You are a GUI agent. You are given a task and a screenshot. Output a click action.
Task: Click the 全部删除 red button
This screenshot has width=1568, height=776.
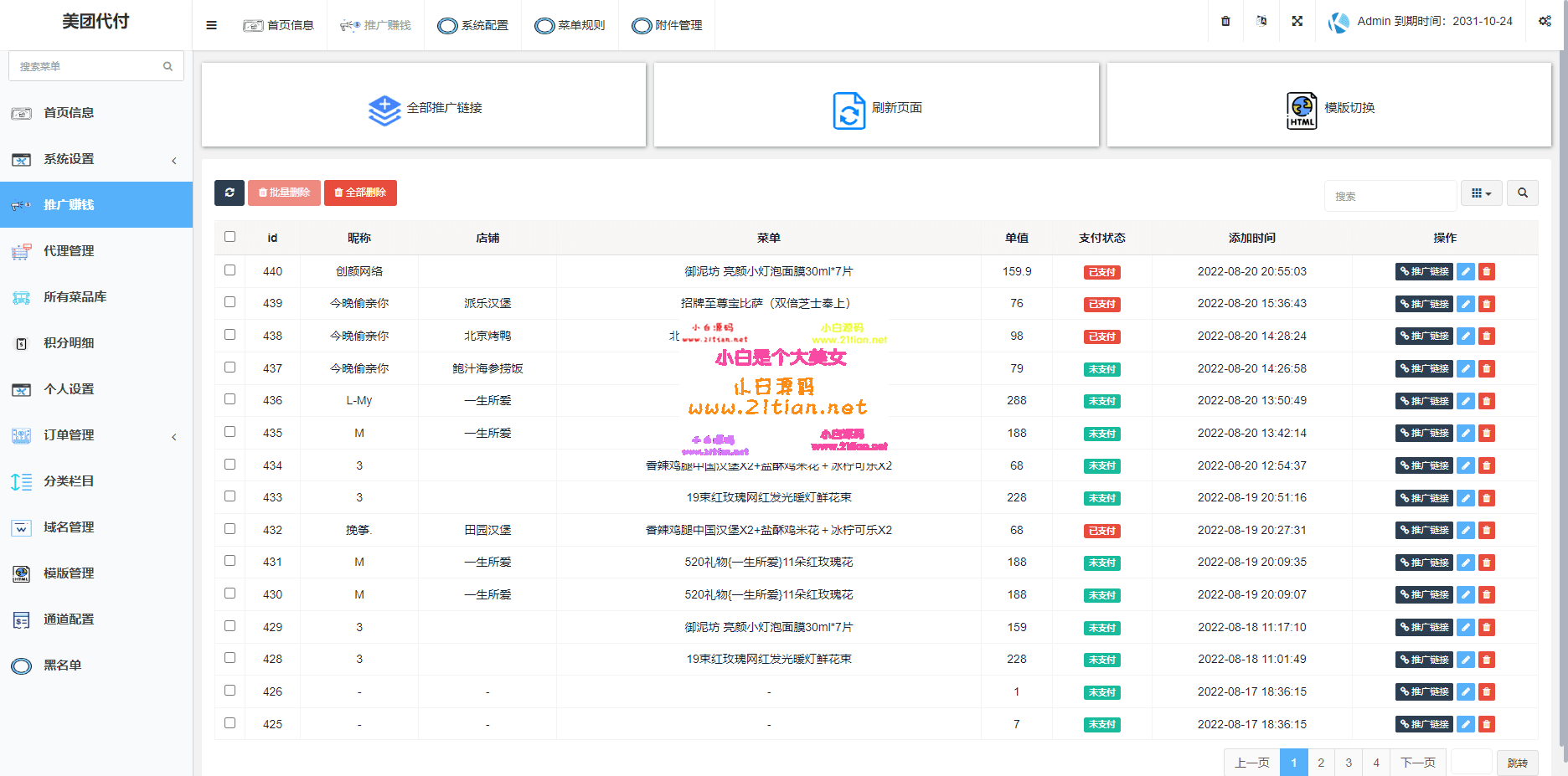pos(360,193)
